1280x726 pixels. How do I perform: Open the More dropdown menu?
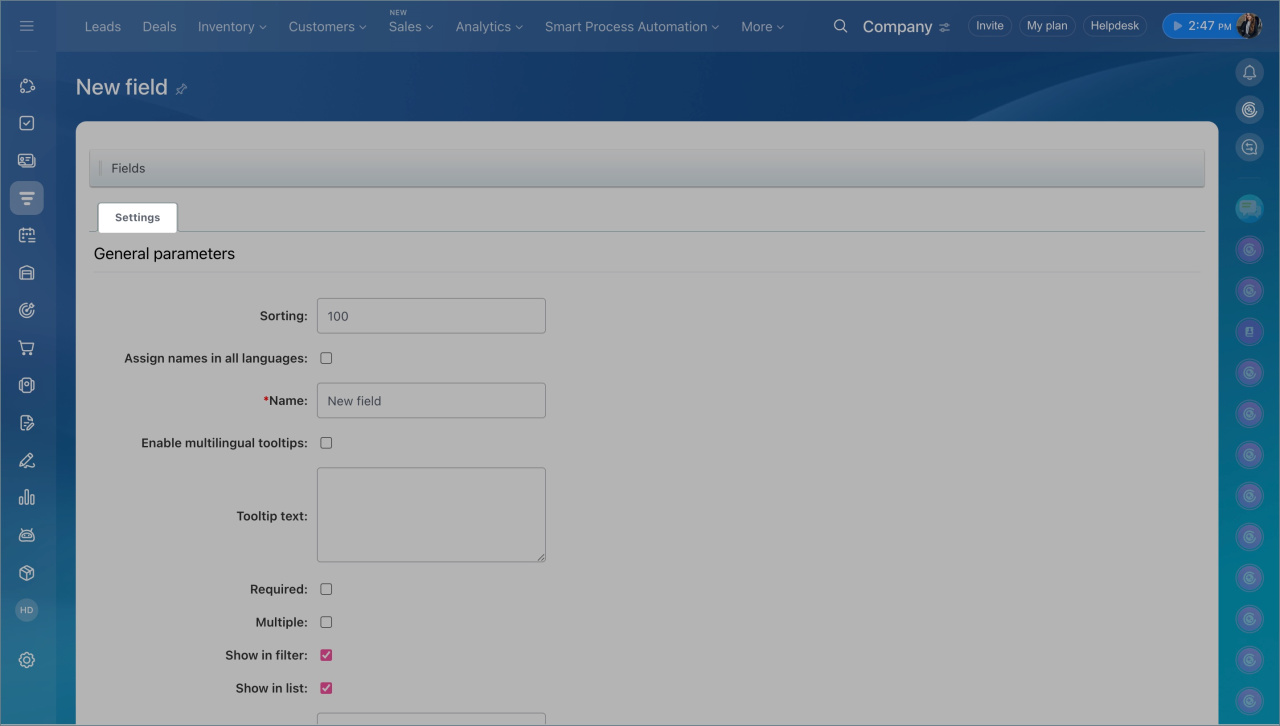click(762, 27)
